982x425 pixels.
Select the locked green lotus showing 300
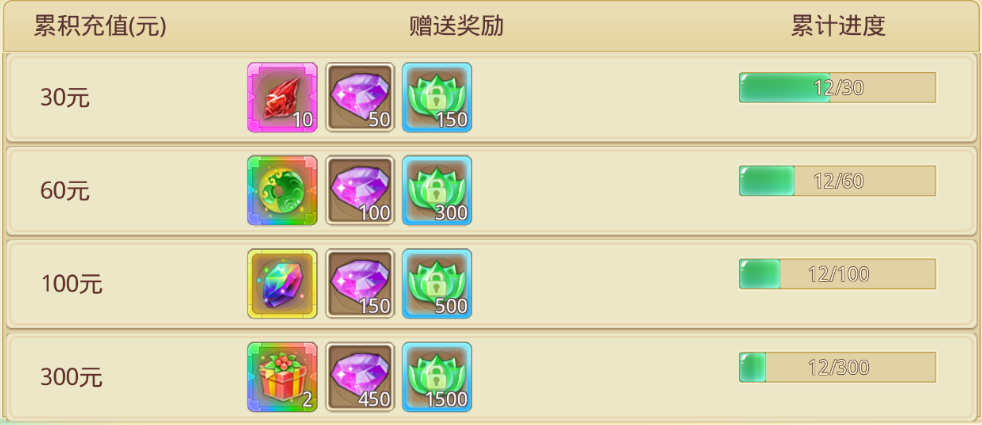point(437,190)
